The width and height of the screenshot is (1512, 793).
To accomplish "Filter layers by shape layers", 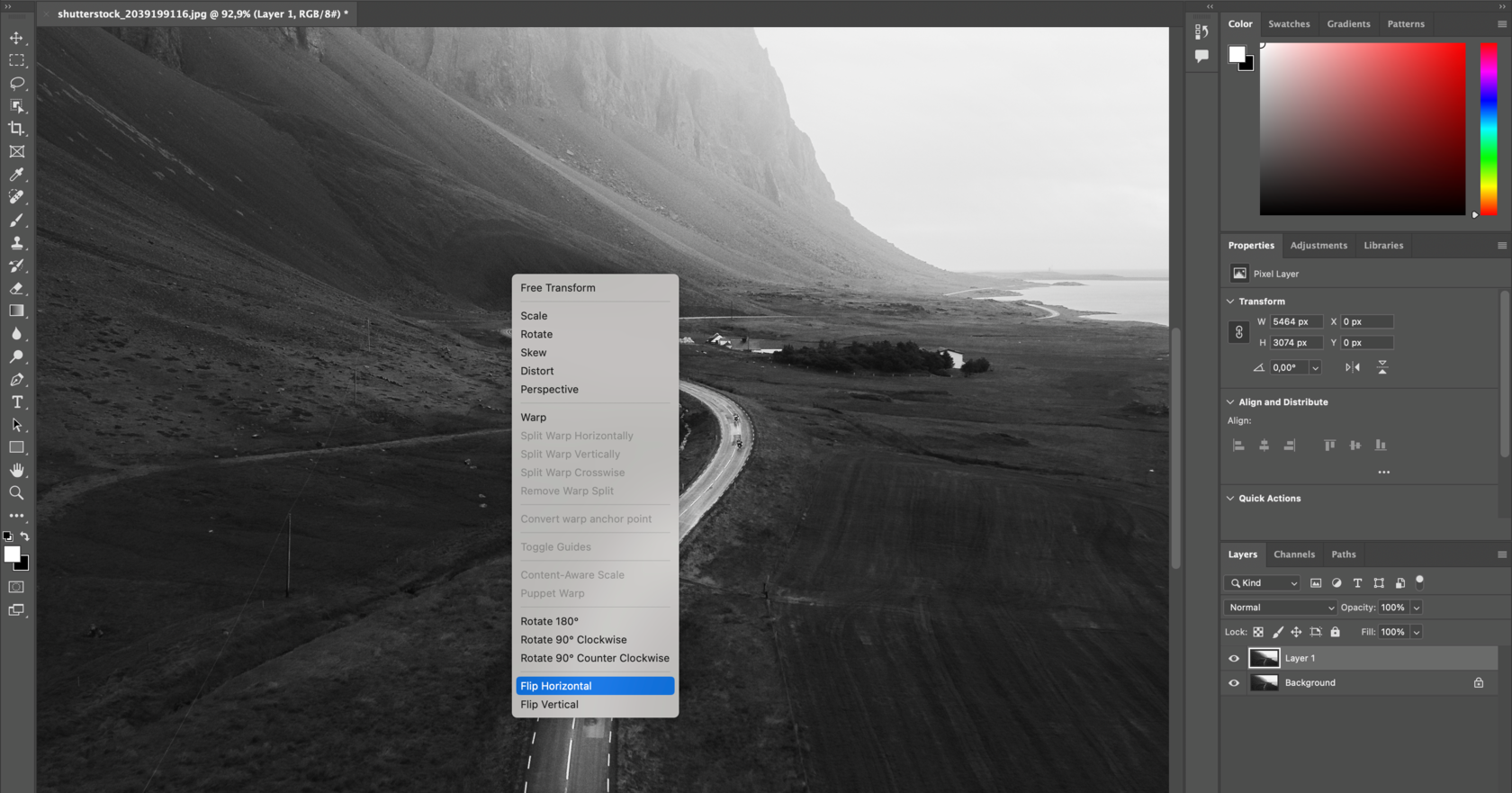I will coord(1379,583).
